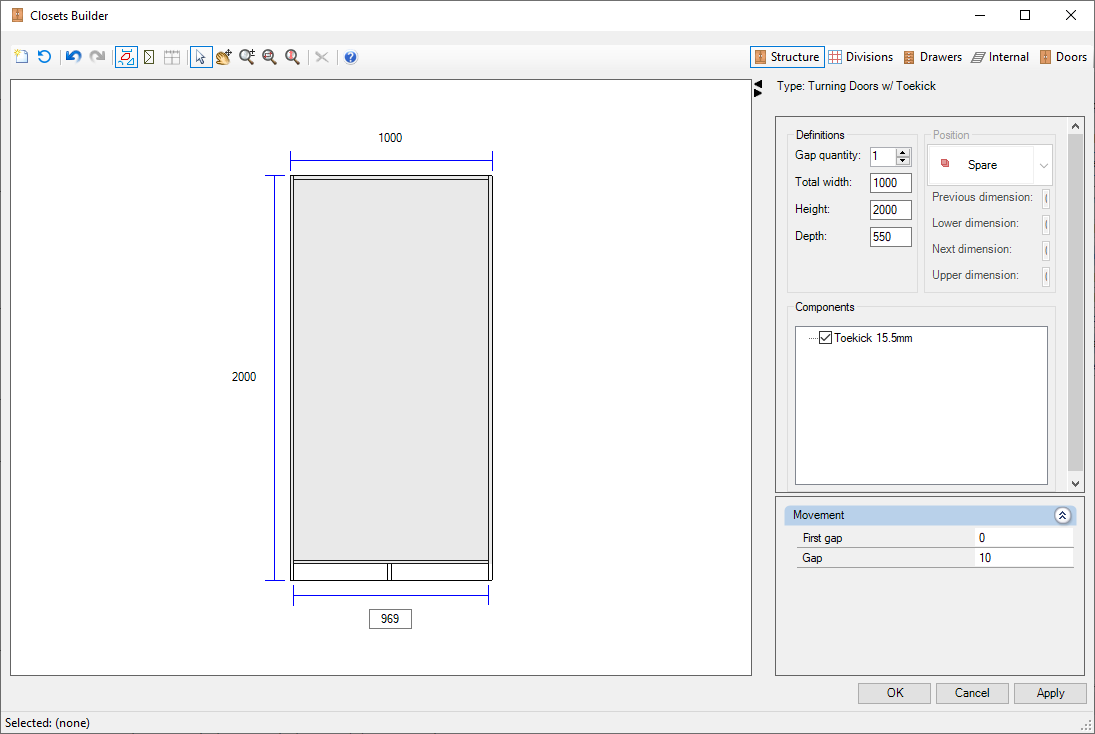Go to the Internal tab
1095x734 pixels.
click(x=1000, y=57)
